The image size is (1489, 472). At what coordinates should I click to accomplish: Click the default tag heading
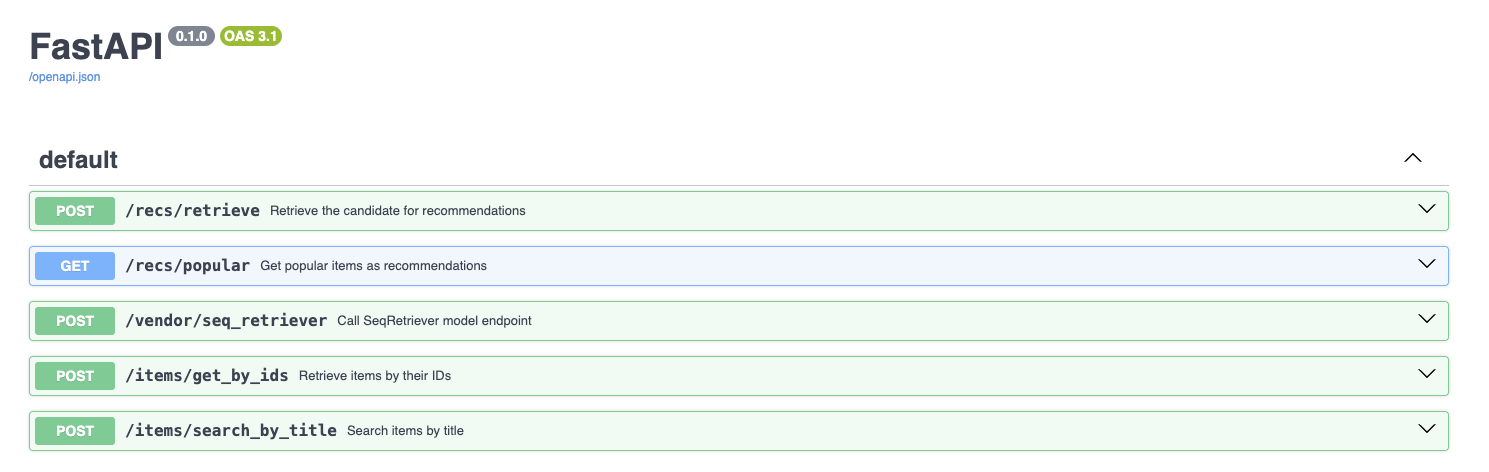pos(78,160)
